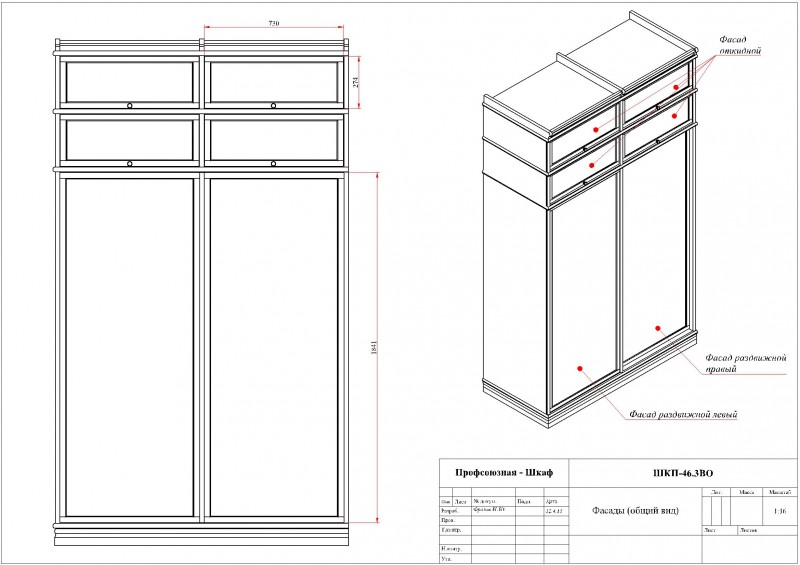This screenshot has width=800, height=565.
Task: Click the 730 width dimension value
Action: coord(274,23)
